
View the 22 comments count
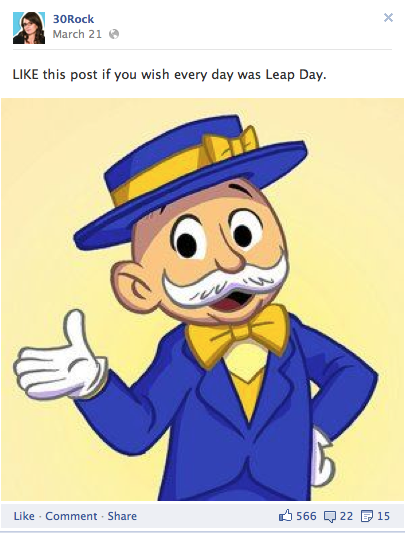(x=346, y=516)
